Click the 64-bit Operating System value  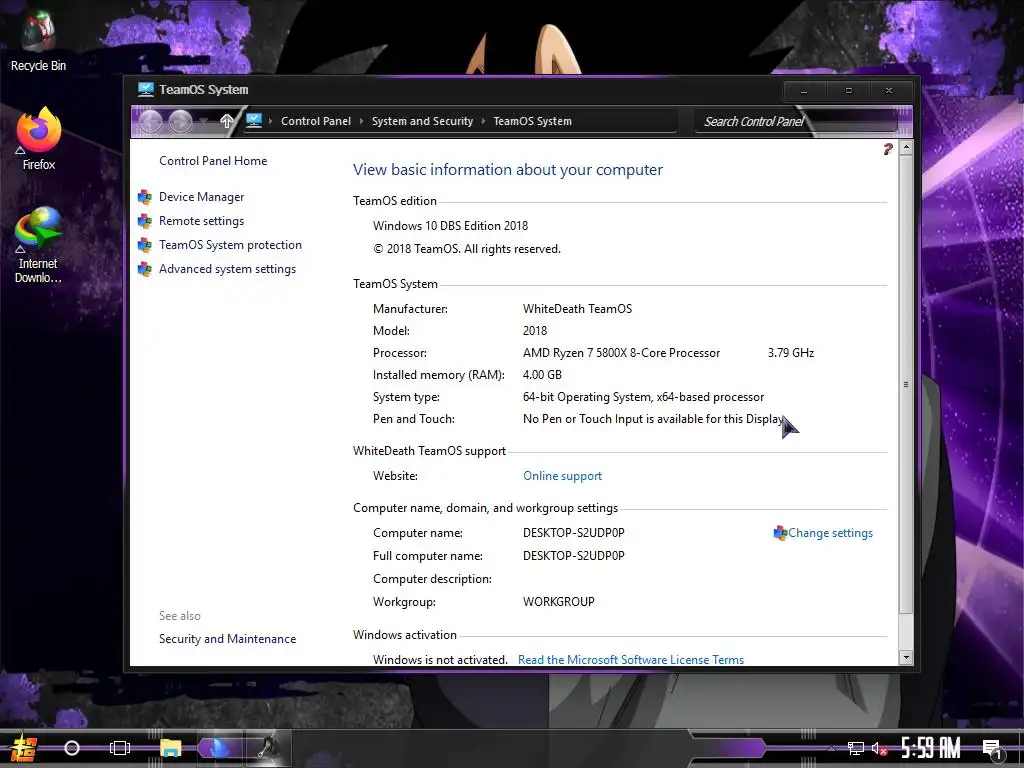[643, 397]
